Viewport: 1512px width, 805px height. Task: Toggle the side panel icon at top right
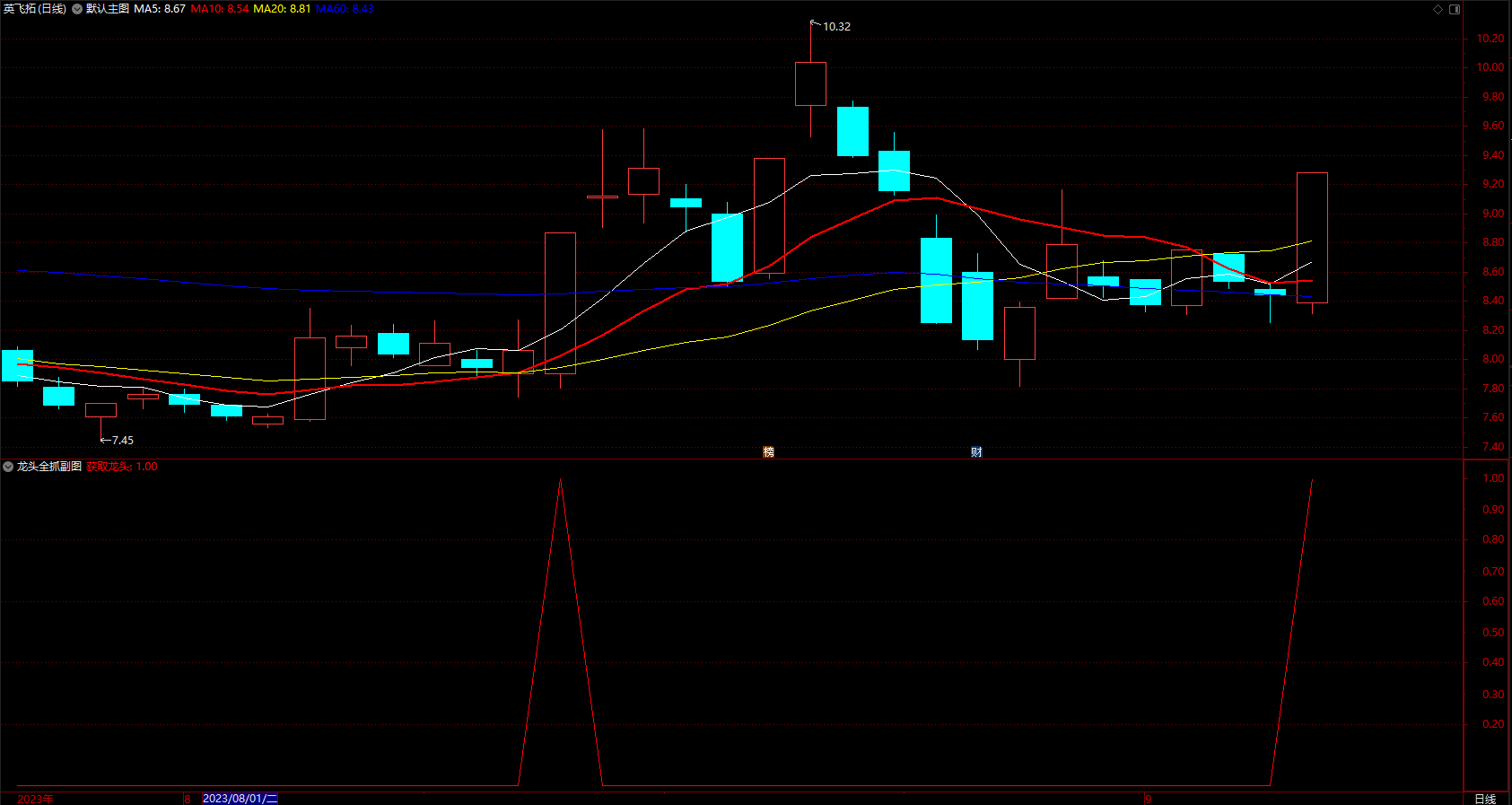pyautogui.click(x=1455, y=9)
